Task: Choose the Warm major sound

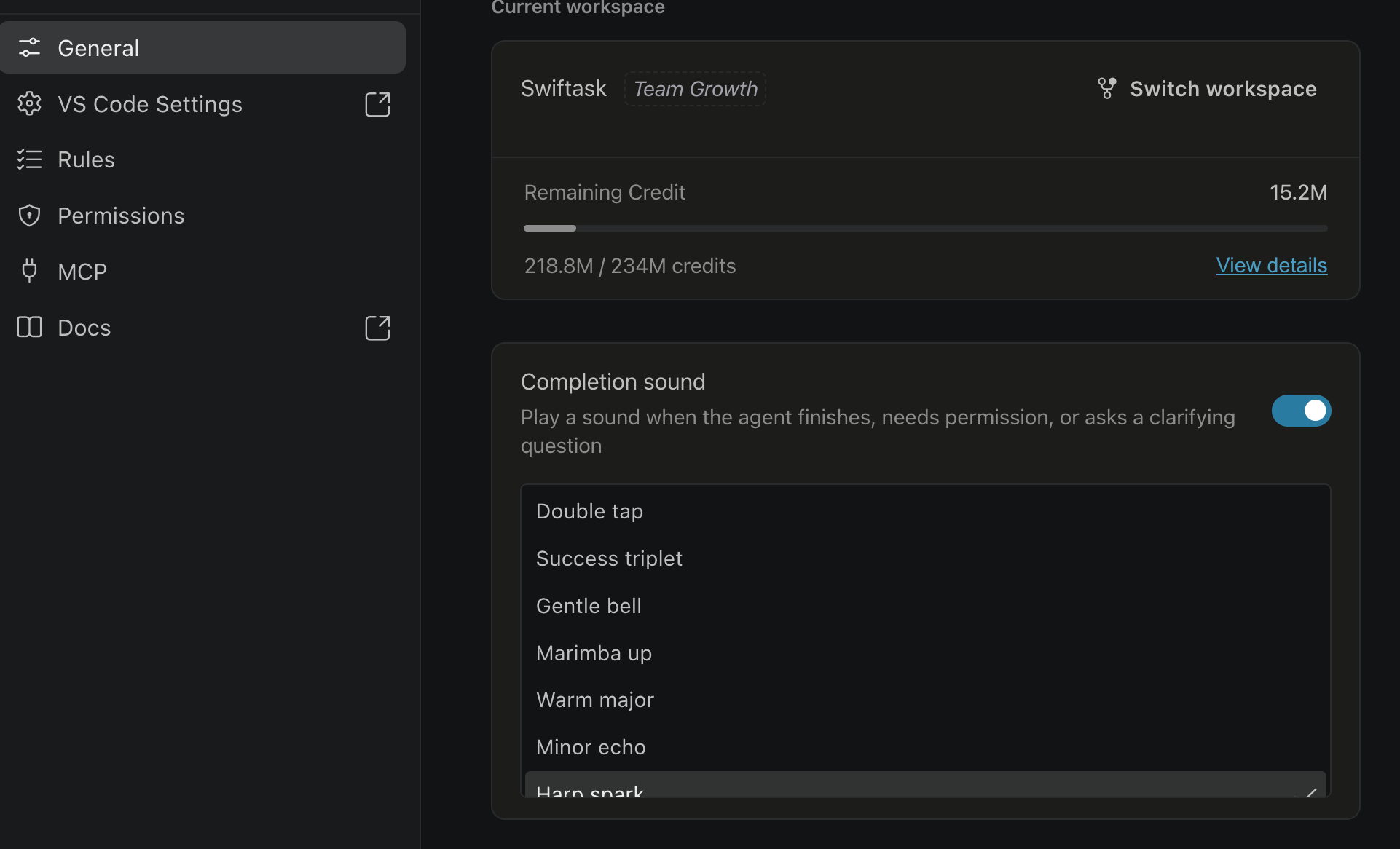Action: tap(925, 700)
